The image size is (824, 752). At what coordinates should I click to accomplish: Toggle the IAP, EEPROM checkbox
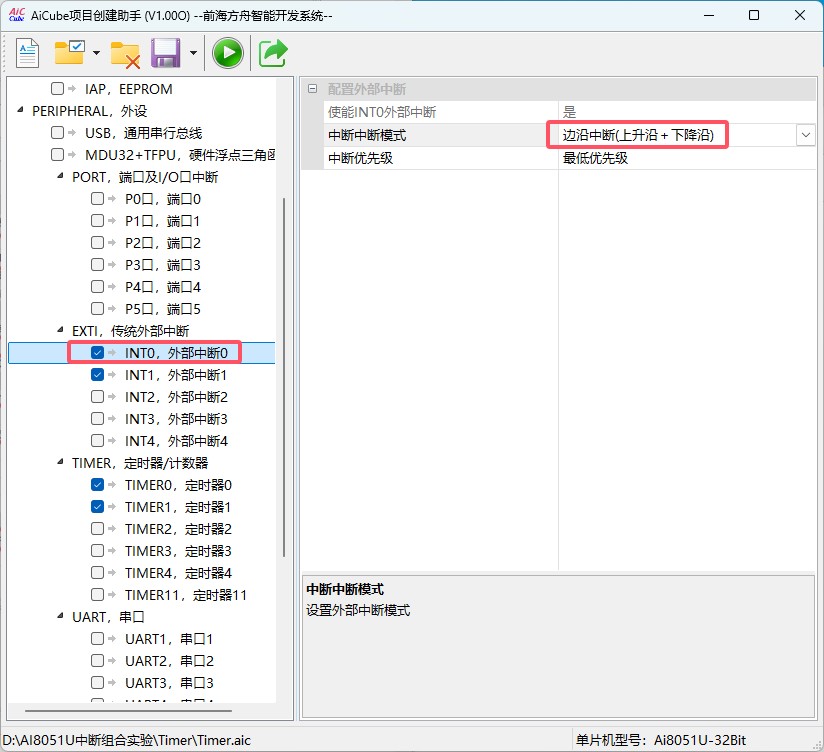click(57, 88)
